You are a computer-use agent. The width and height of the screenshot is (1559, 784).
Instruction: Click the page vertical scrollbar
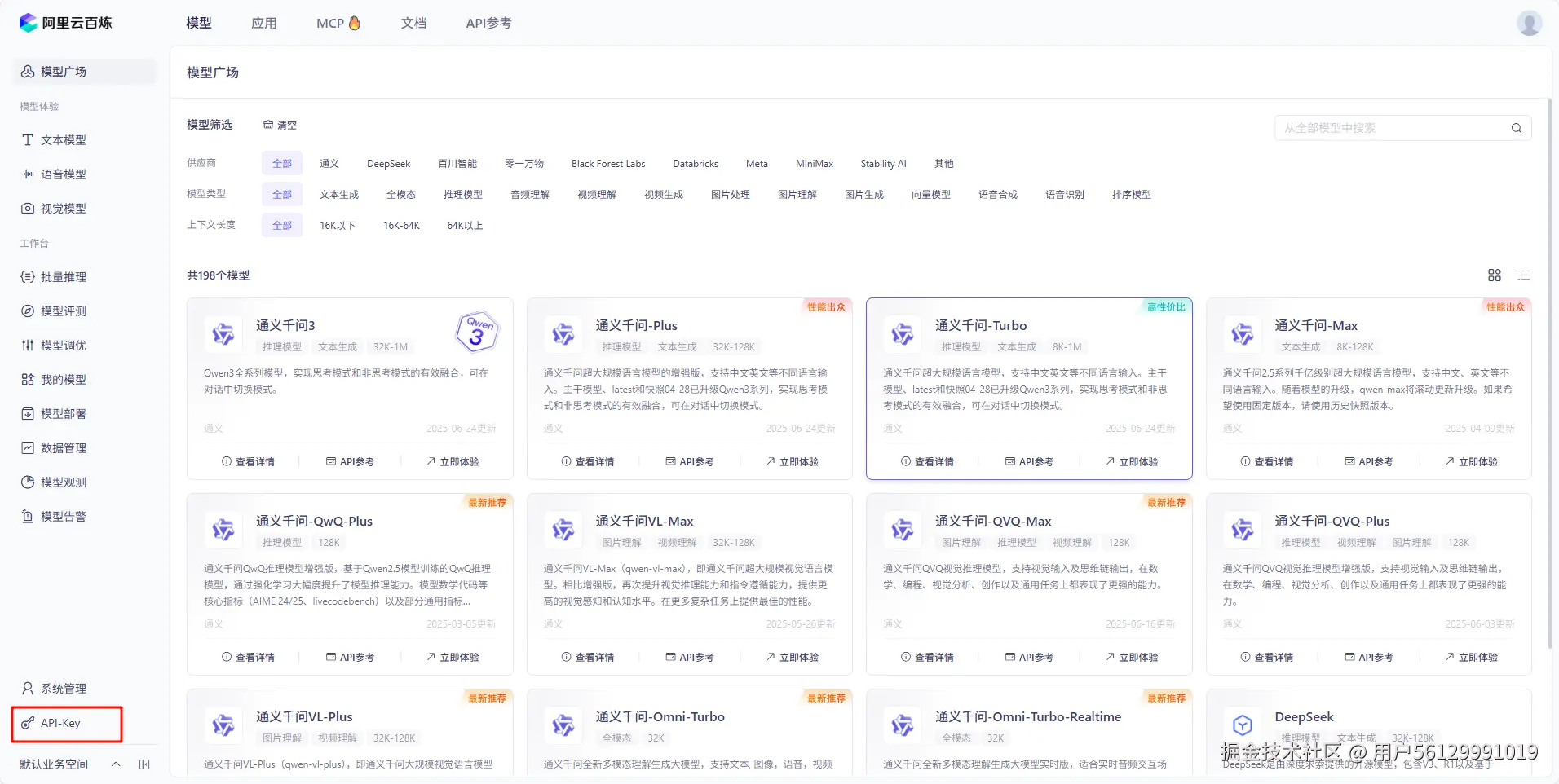1550,373
